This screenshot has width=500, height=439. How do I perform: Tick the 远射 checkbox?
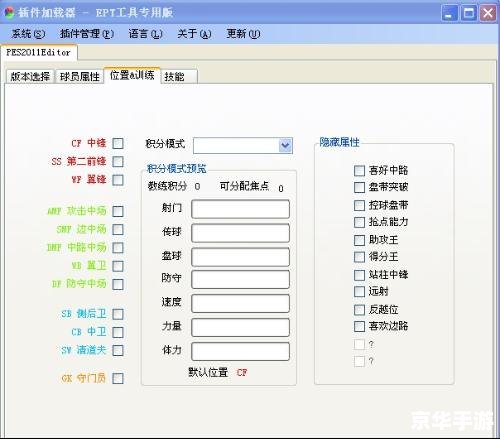[x=359, y=292]
